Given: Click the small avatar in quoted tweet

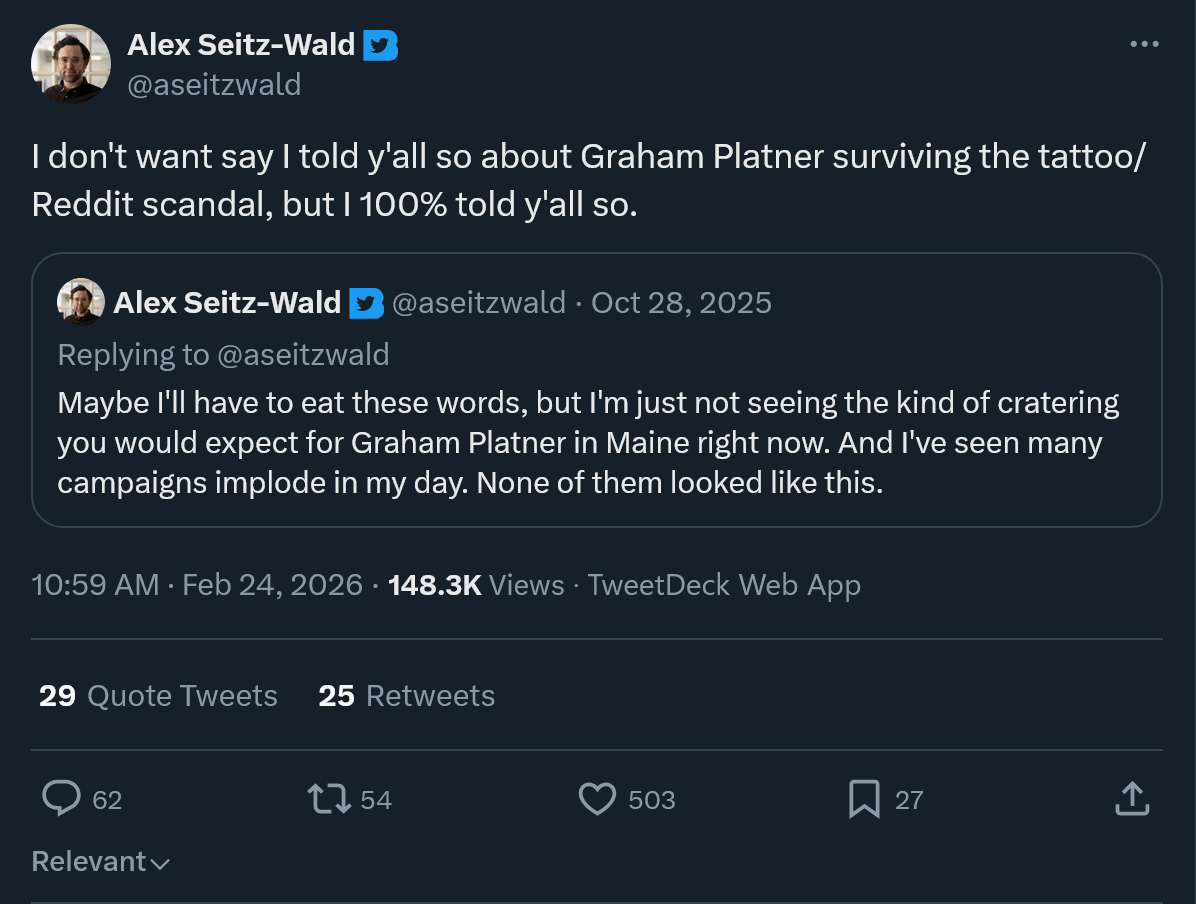Looking at the screenshot, I should click(81, 302).
